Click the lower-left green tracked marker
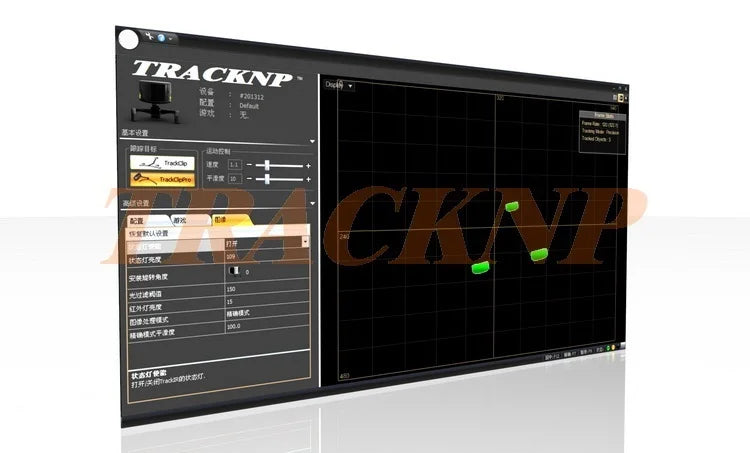Viewport: 750px width, 453px height. click(x=480, y=268)
